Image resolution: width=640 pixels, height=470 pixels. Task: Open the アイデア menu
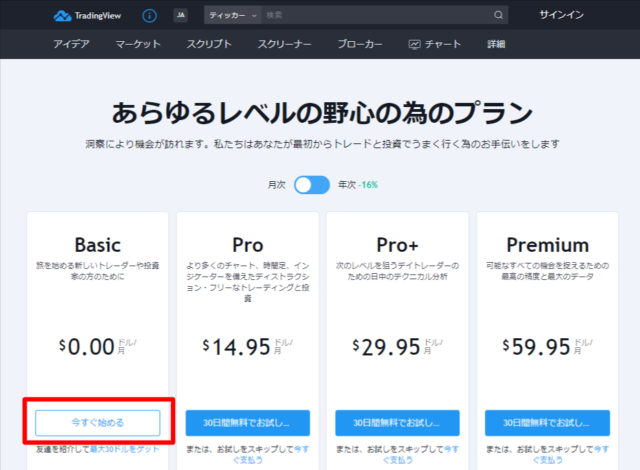tap(71, 44)
